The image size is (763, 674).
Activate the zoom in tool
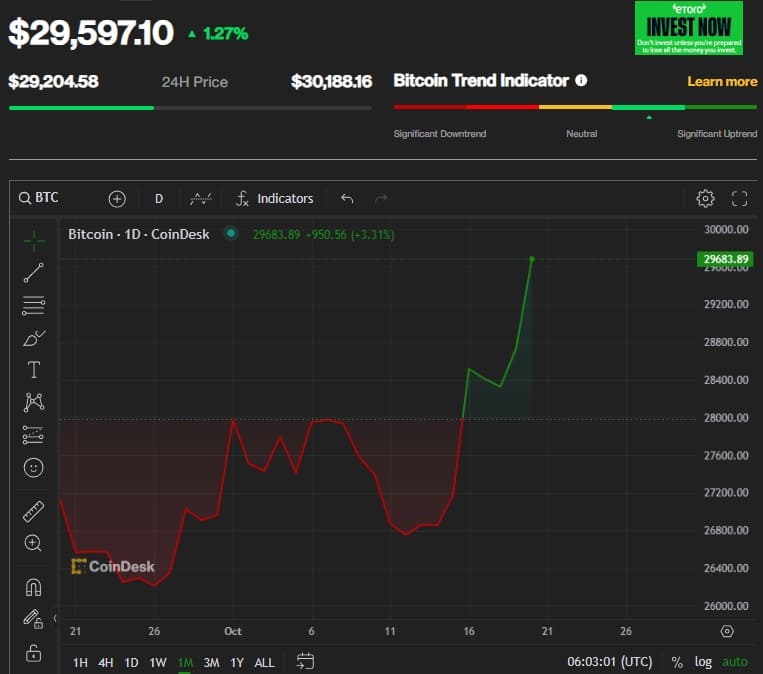[x=33, y=543]
